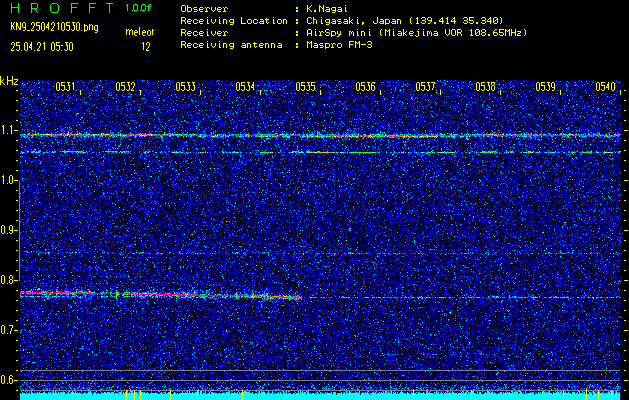Click the 1.1 frequency axis label

(x=8, y=130)
